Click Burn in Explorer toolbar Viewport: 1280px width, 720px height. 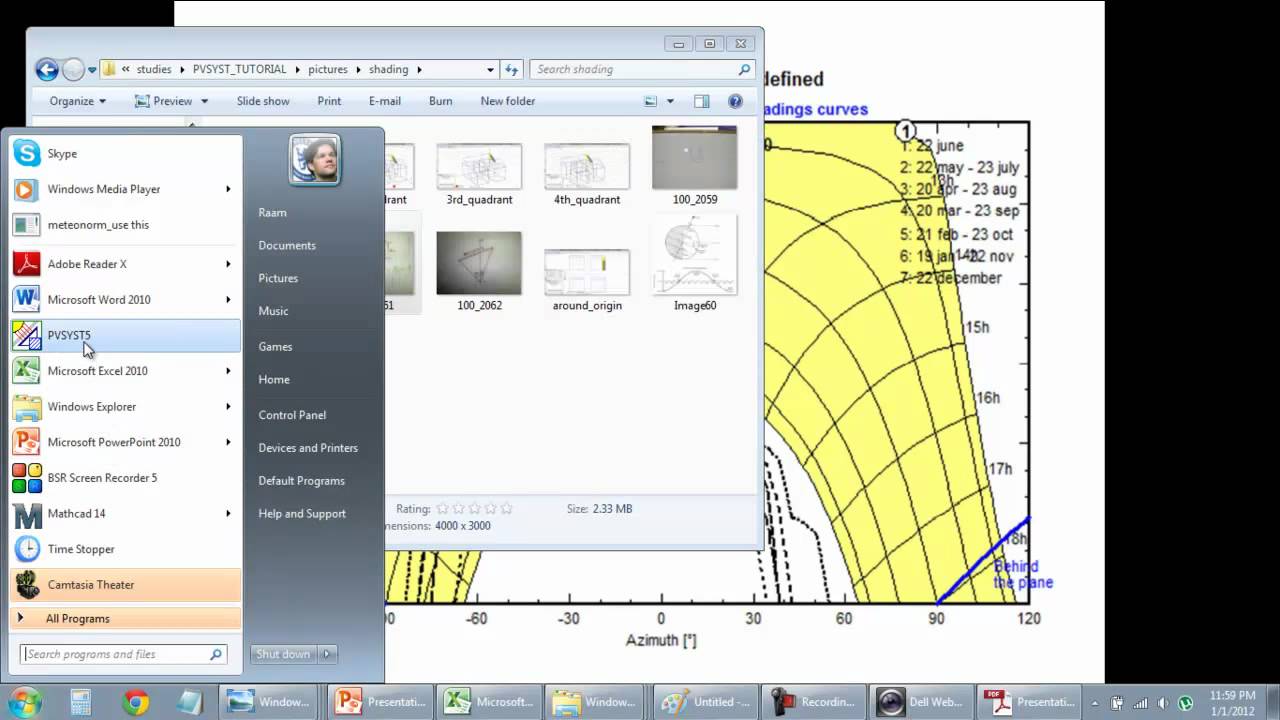pyautogui.click(x=441, y=101)
